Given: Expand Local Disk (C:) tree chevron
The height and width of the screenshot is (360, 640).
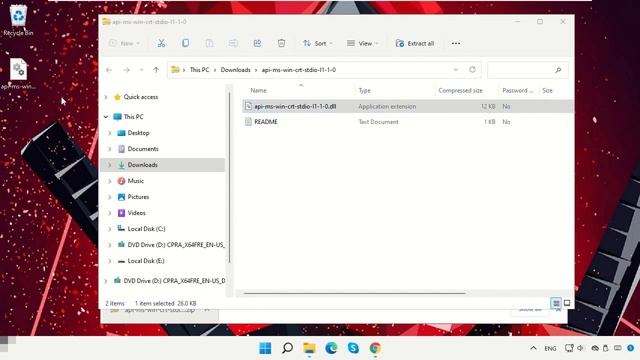Looking at the screenshot, I should (110, 229).
